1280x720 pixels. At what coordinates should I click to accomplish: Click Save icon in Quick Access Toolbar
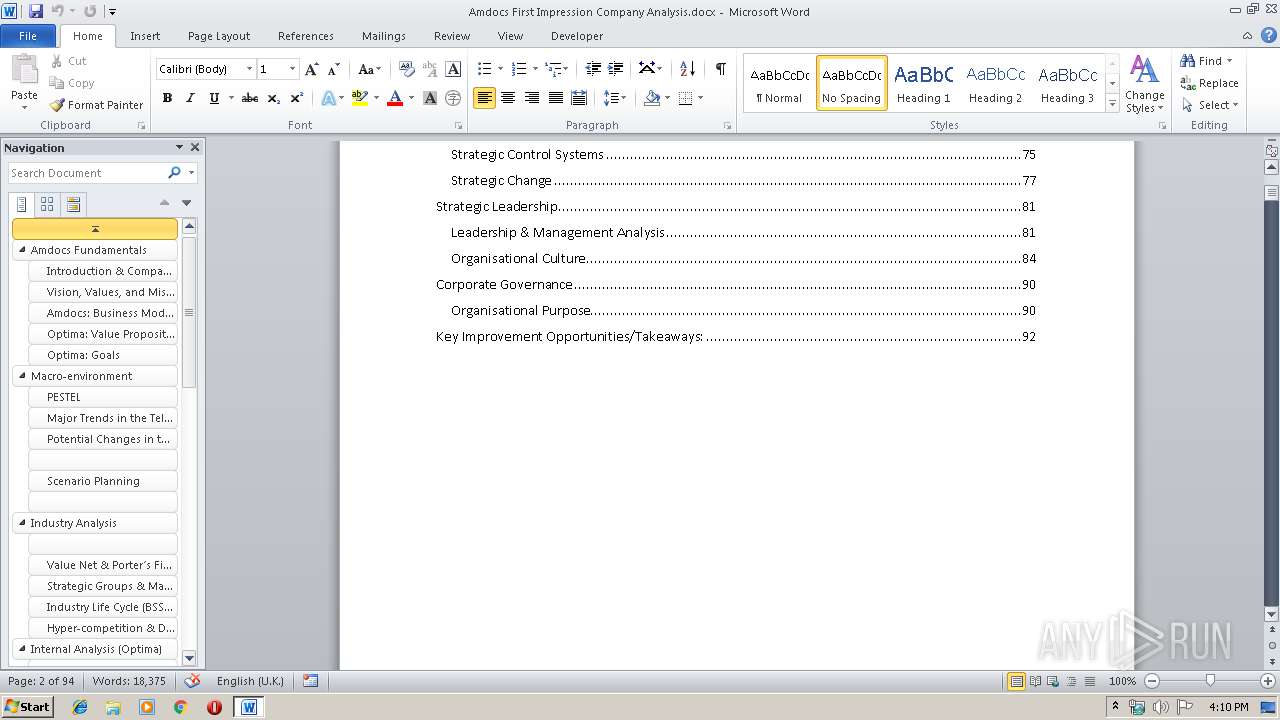tap(36, 11)
